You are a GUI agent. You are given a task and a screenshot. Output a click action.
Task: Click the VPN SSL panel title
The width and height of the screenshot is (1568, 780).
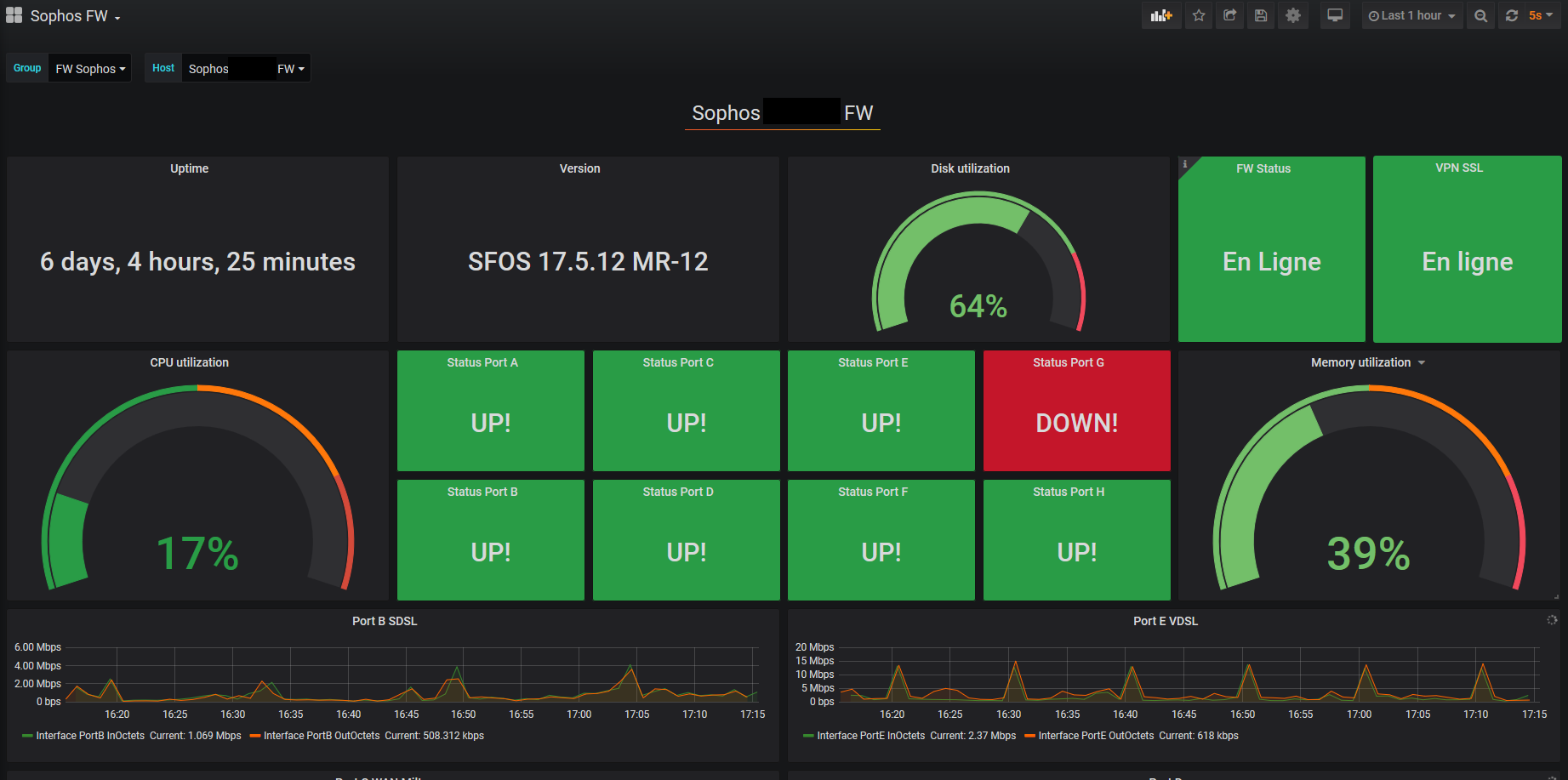click(x=1459, y=168)
